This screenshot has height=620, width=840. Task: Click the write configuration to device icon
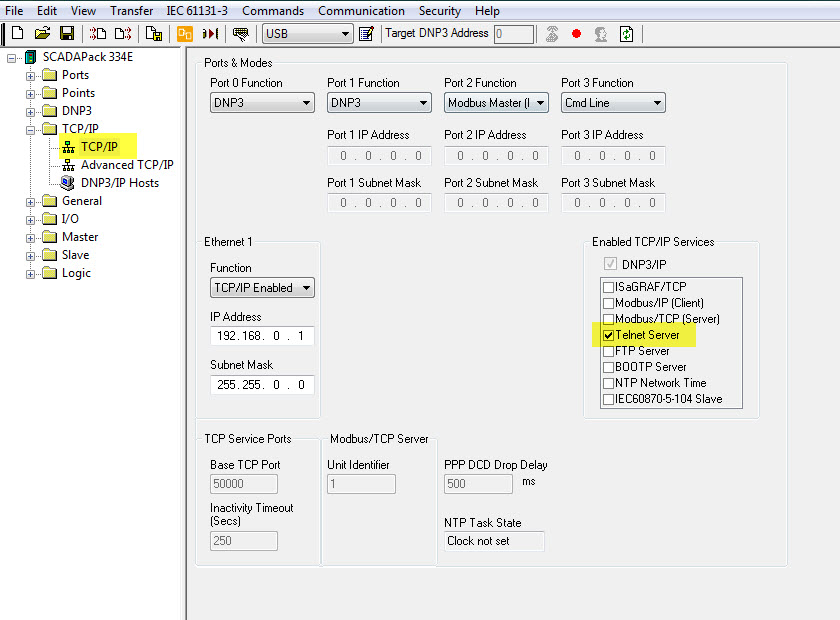[x=123, y=34]
